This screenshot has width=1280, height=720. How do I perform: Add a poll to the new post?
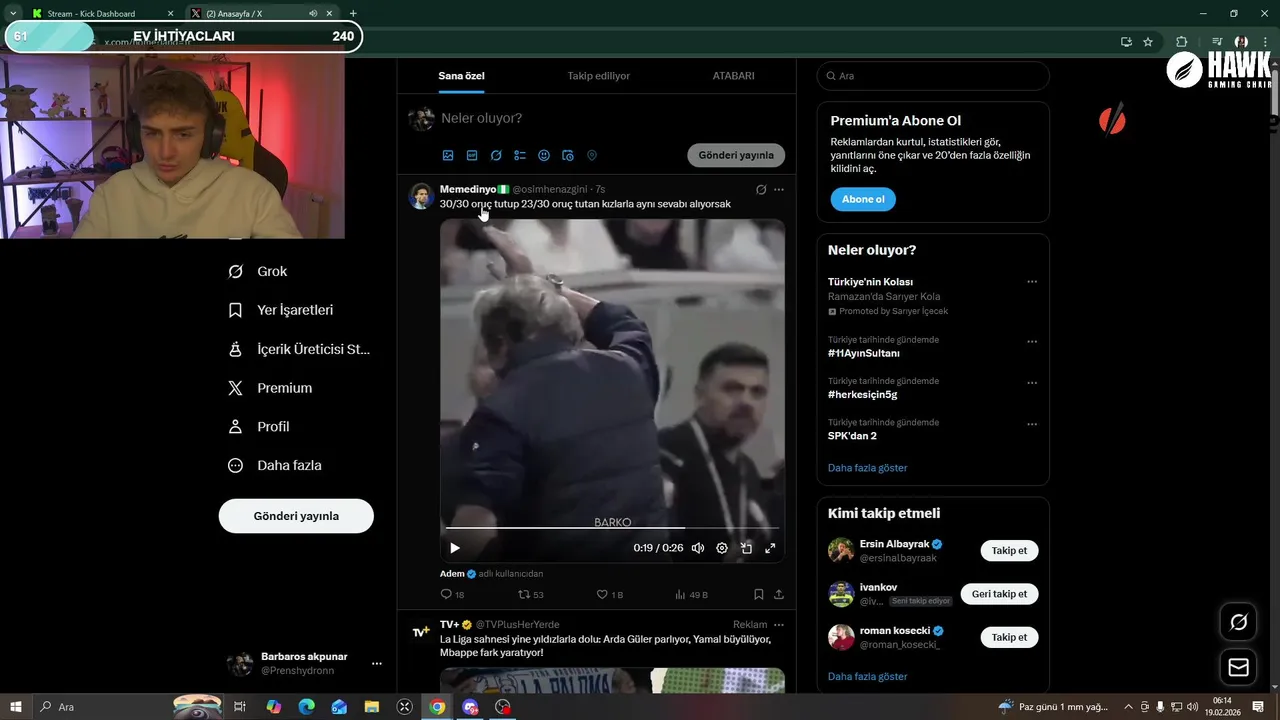pyautogui.click(x=520, y=156)
